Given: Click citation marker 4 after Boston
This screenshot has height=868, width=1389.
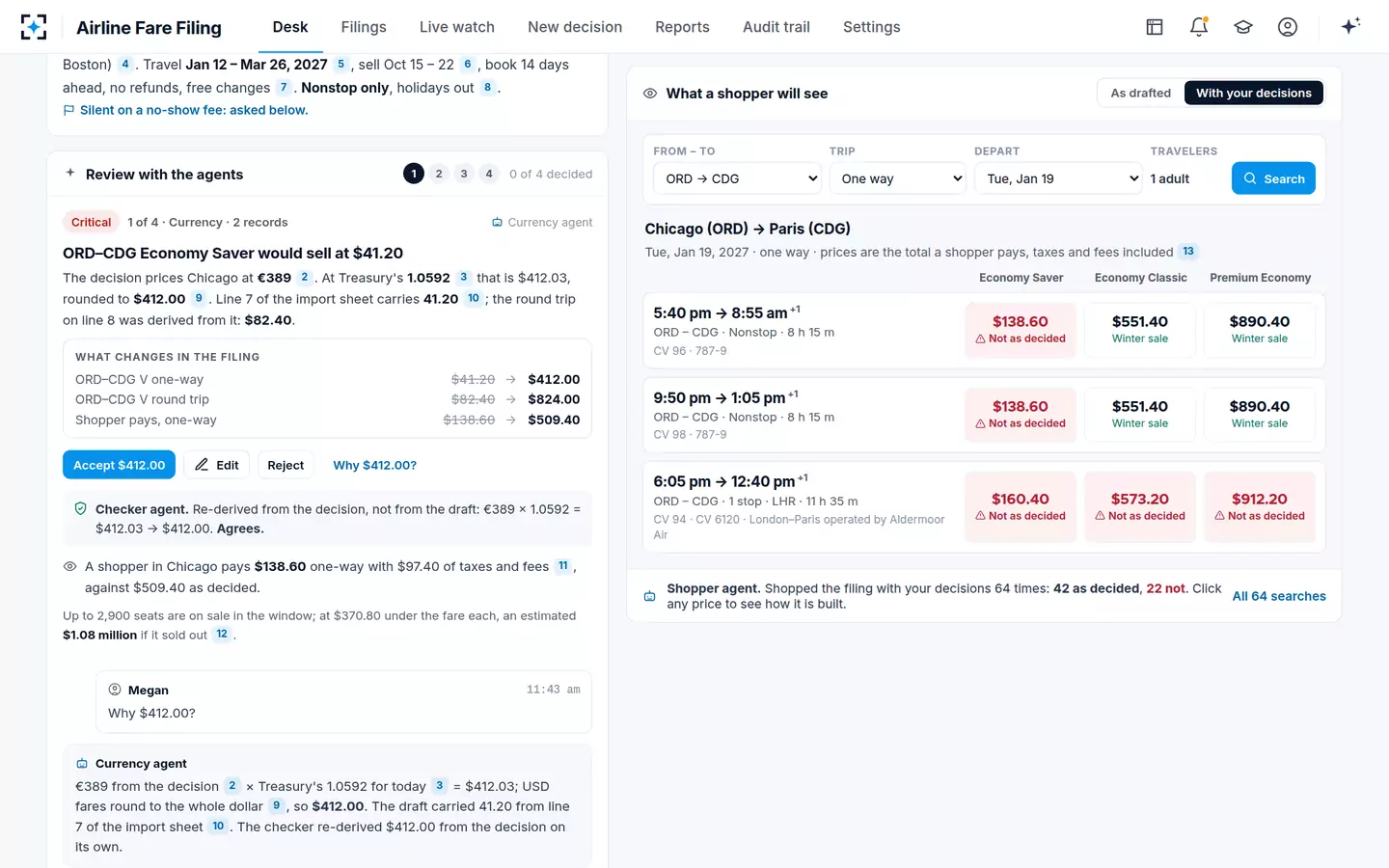Looking at the screenshot, I should (125, 65).
